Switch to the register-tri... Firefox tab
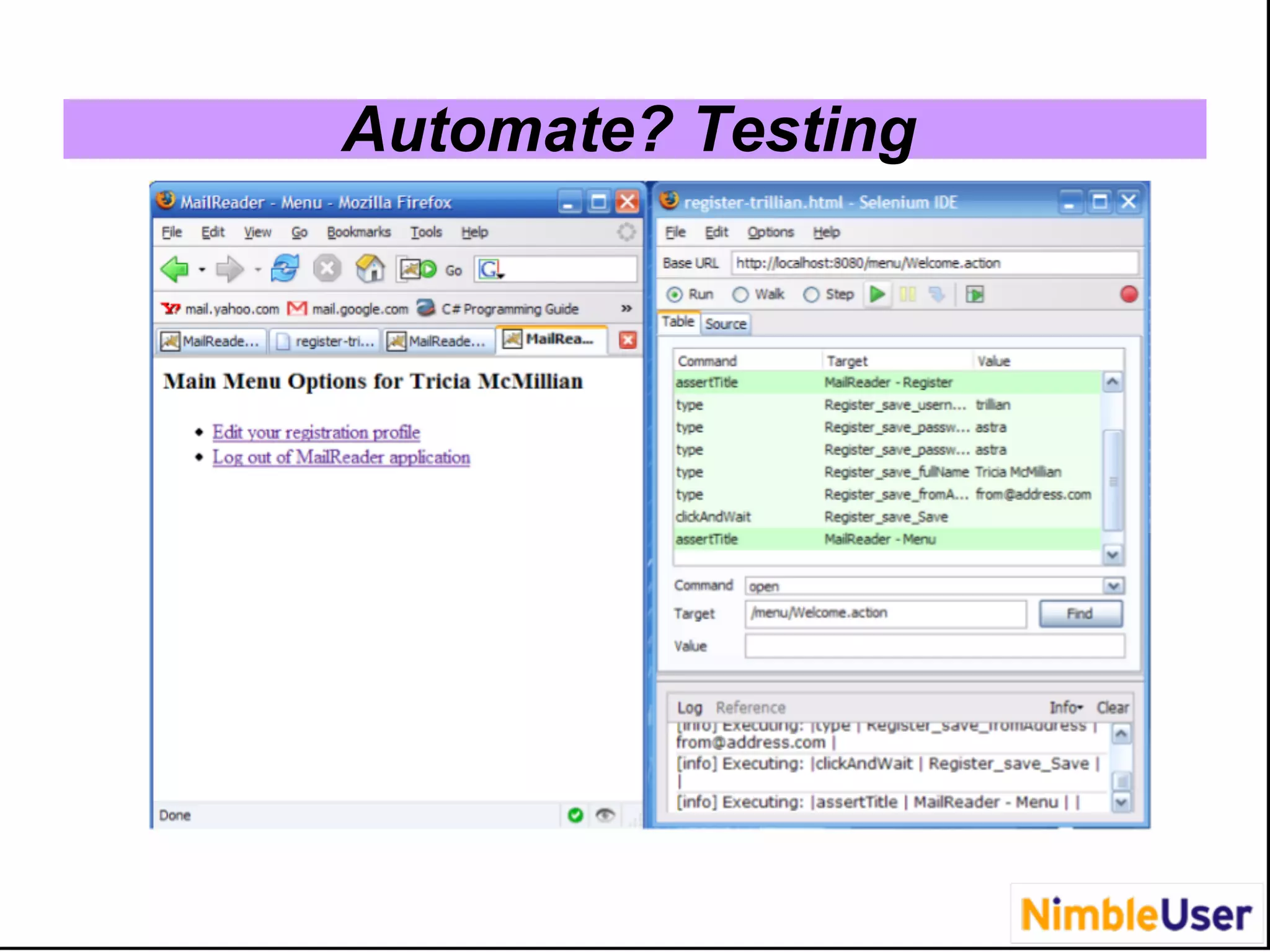The height and width of the screenshot is (952, 1270). pyautogui.click(x=325, y=342)
